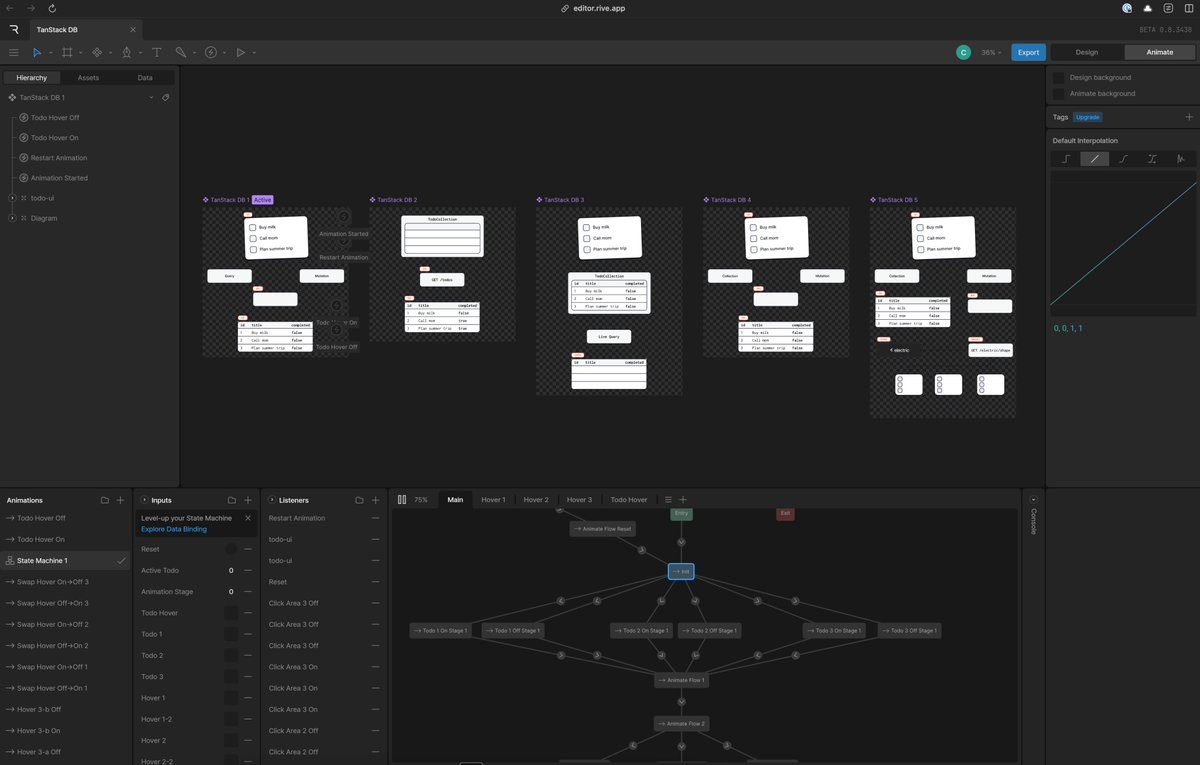
Task: Add new input with plus icon
Action: 248,500
